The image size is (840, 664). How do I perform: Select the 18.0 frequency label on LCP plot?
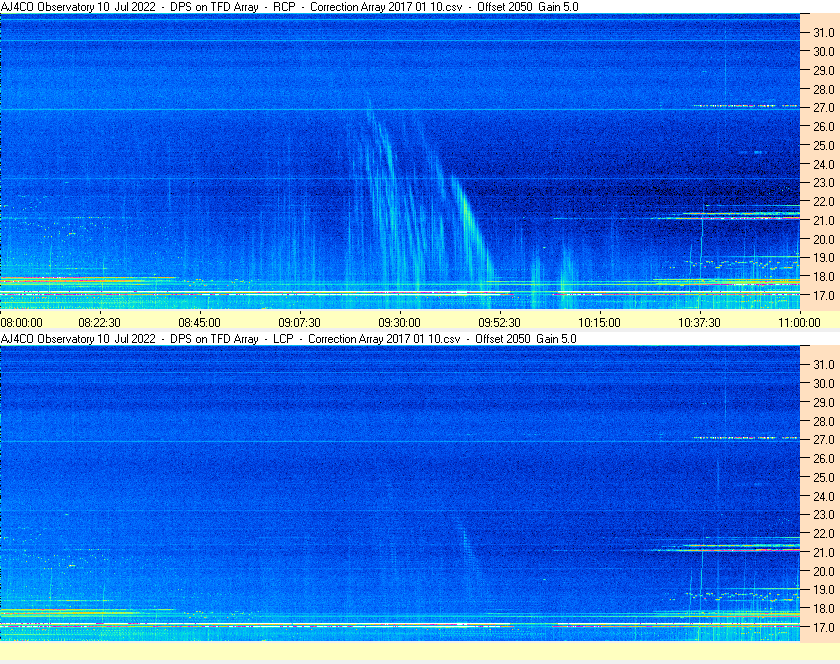pyautogui.click(x=824, y=608)
